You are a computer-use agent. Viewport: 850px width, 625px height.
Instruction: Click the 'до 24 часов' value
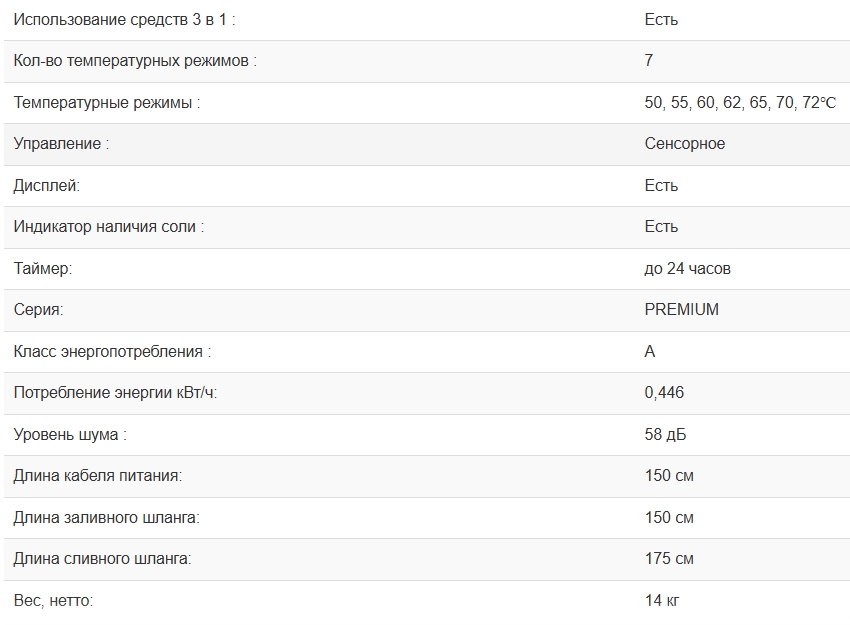tap(688, 269)
